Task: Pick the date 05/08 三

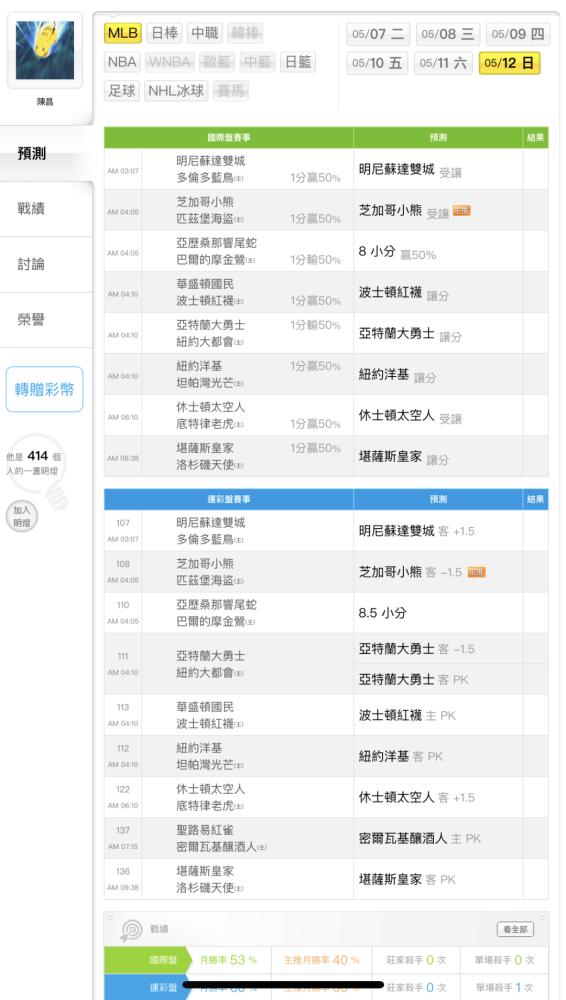Action: click(448, 34)
